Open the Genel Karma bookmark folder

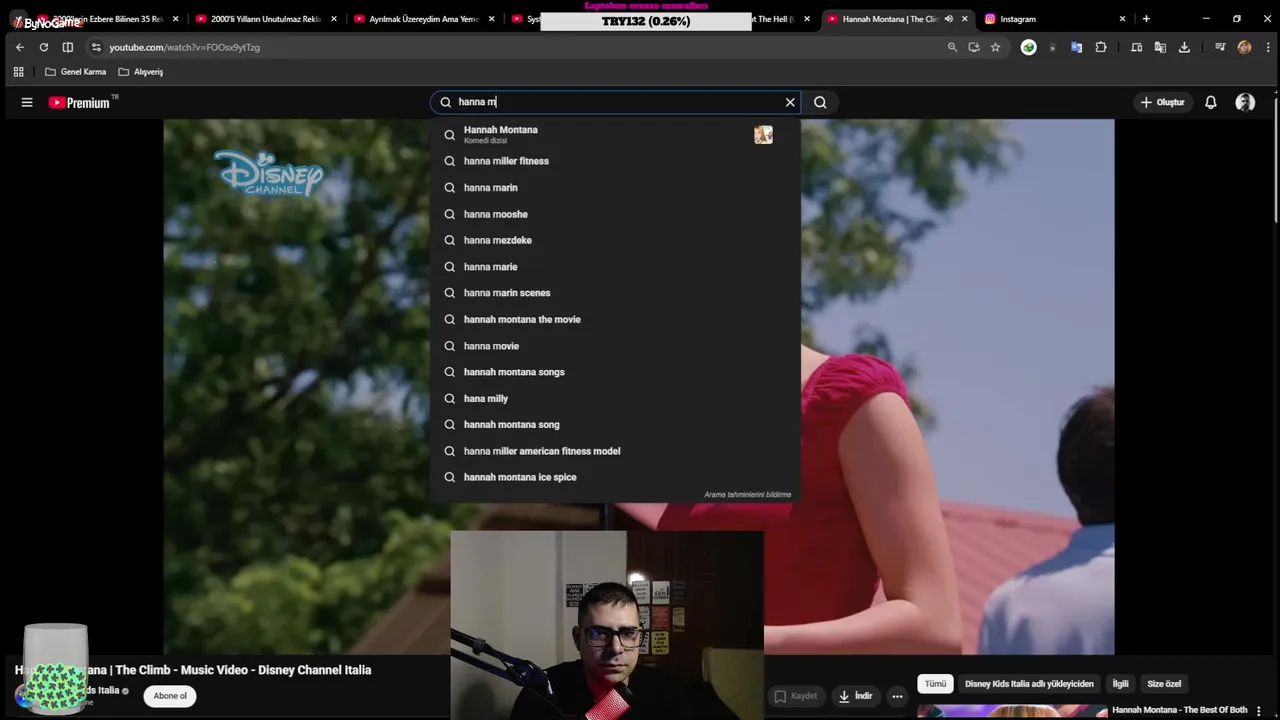76,72
